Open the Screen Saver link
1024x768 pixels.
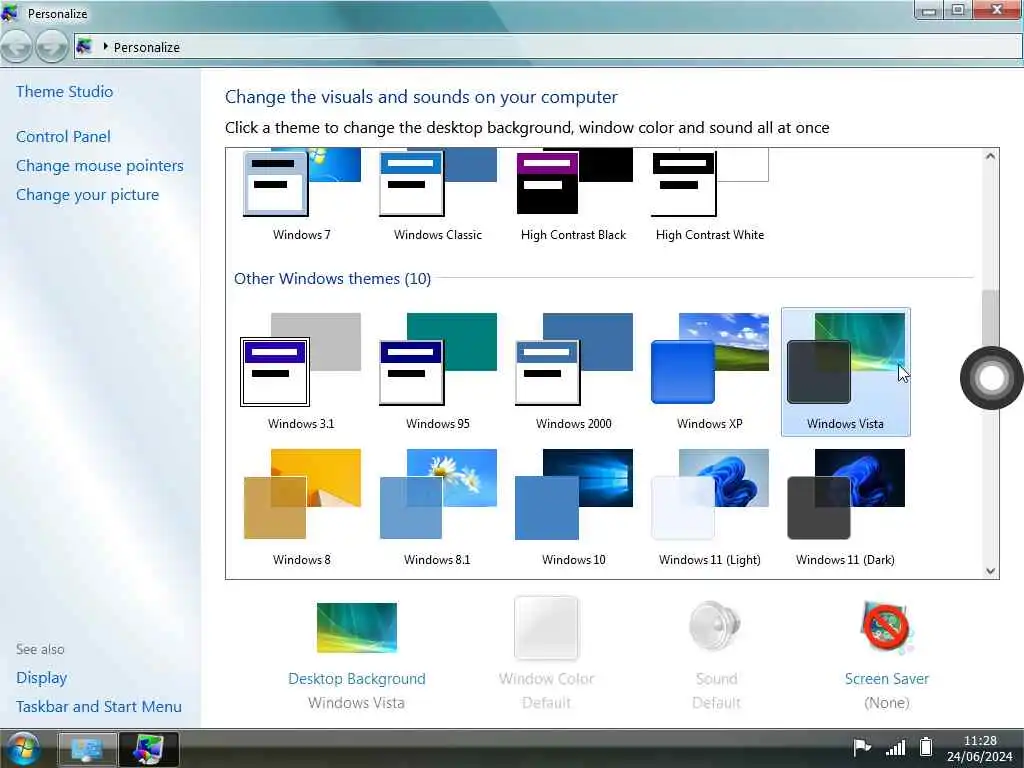886,679
